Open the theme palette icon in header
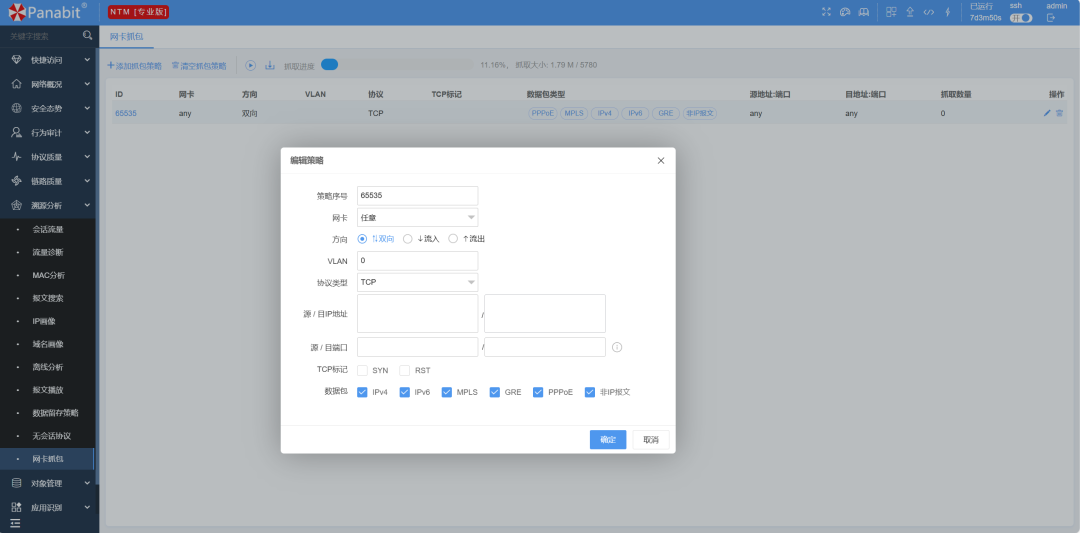 [845, 12]
